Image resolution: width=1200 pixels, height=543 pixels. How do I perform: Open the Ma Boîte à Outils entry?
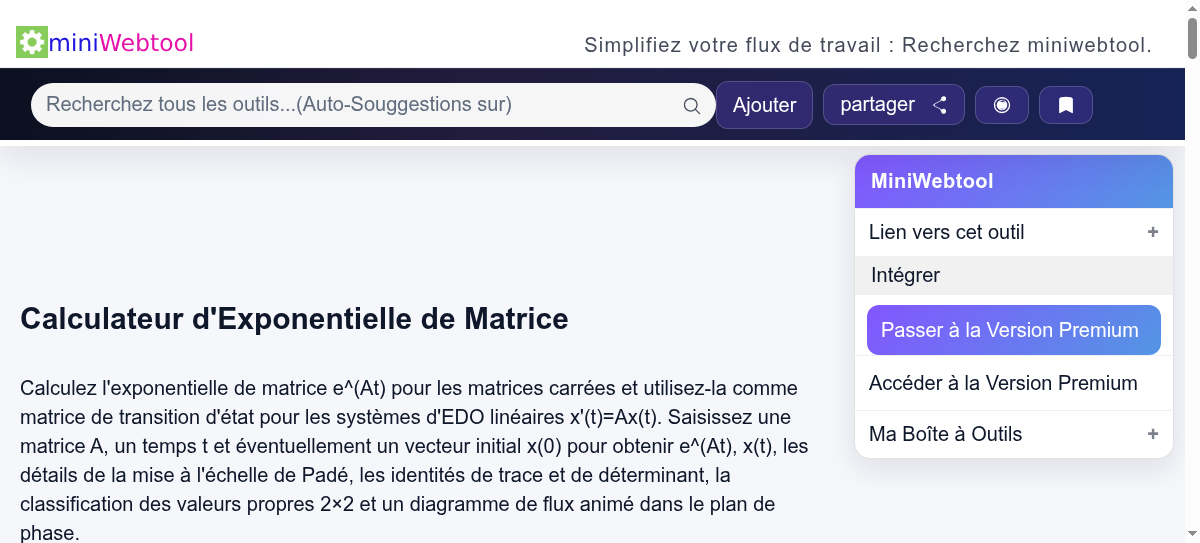coord(945,434)
